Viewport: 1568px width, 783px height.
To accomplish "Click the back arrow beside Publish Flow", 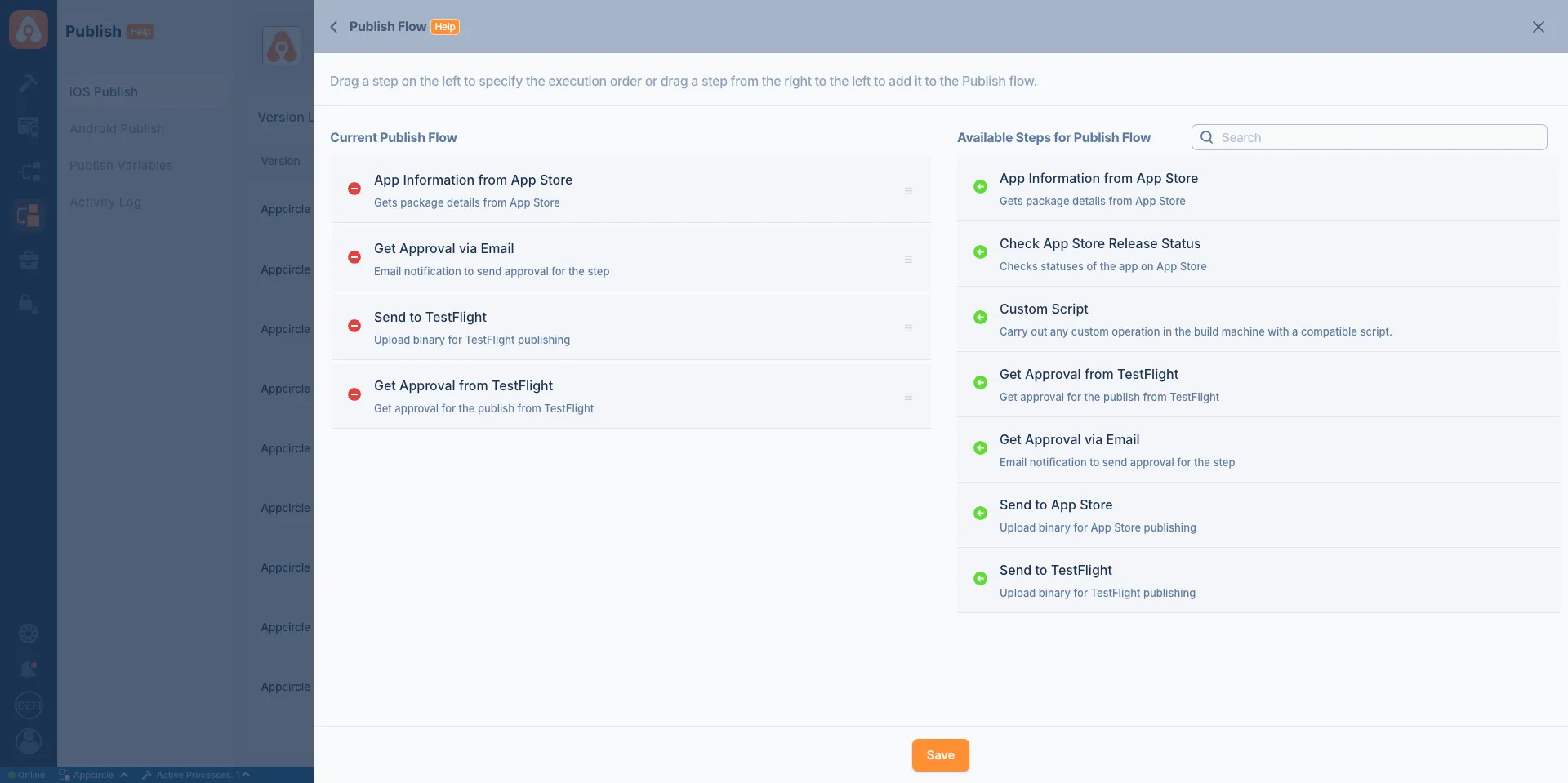I will click(x=333, y=26).
